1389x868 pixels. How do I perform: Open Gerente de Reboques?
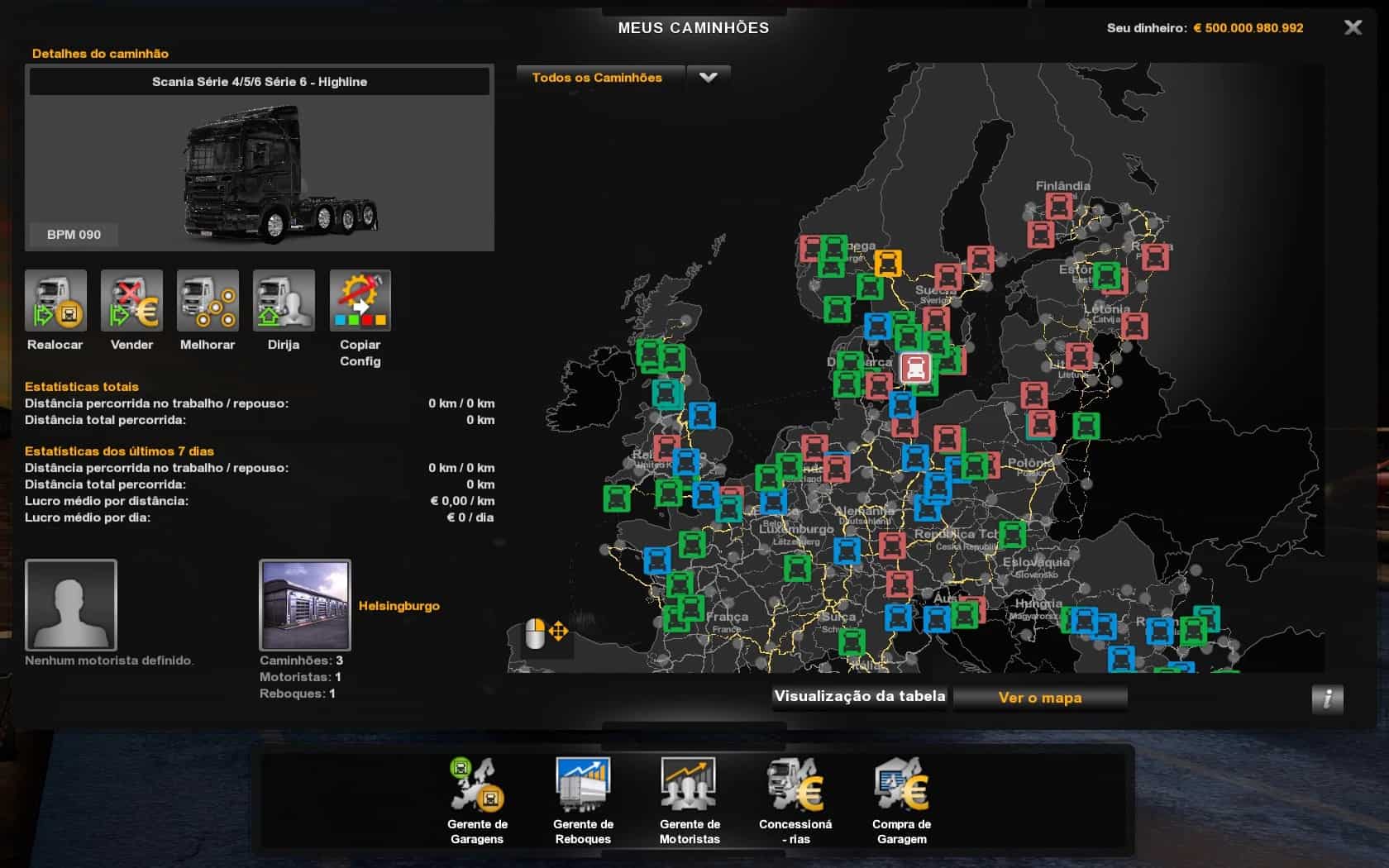[x=583, y=785]
